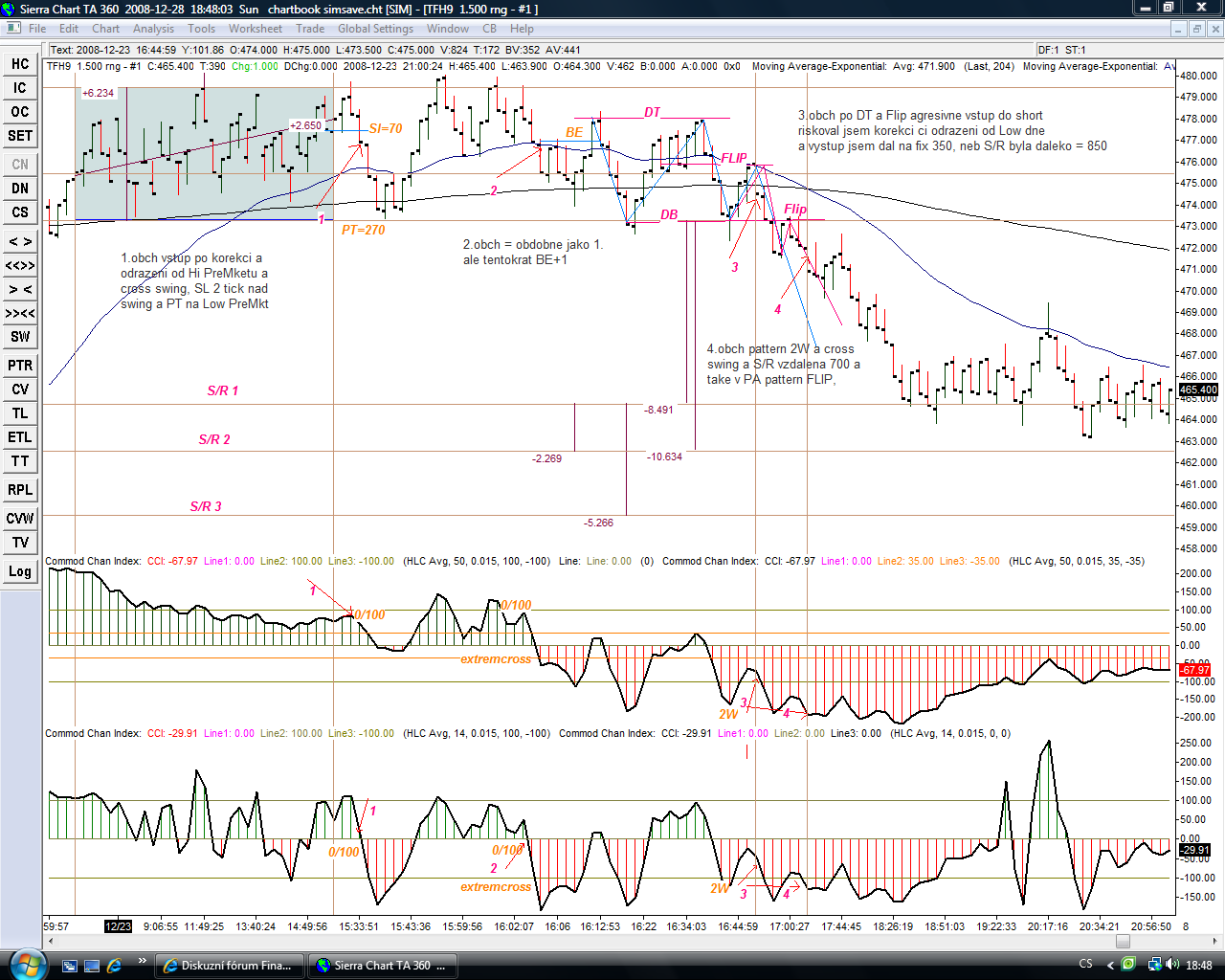This screenshot has width=1225, height=980.
Task: Click the HC toolbar button
Action: coord(20,64)
